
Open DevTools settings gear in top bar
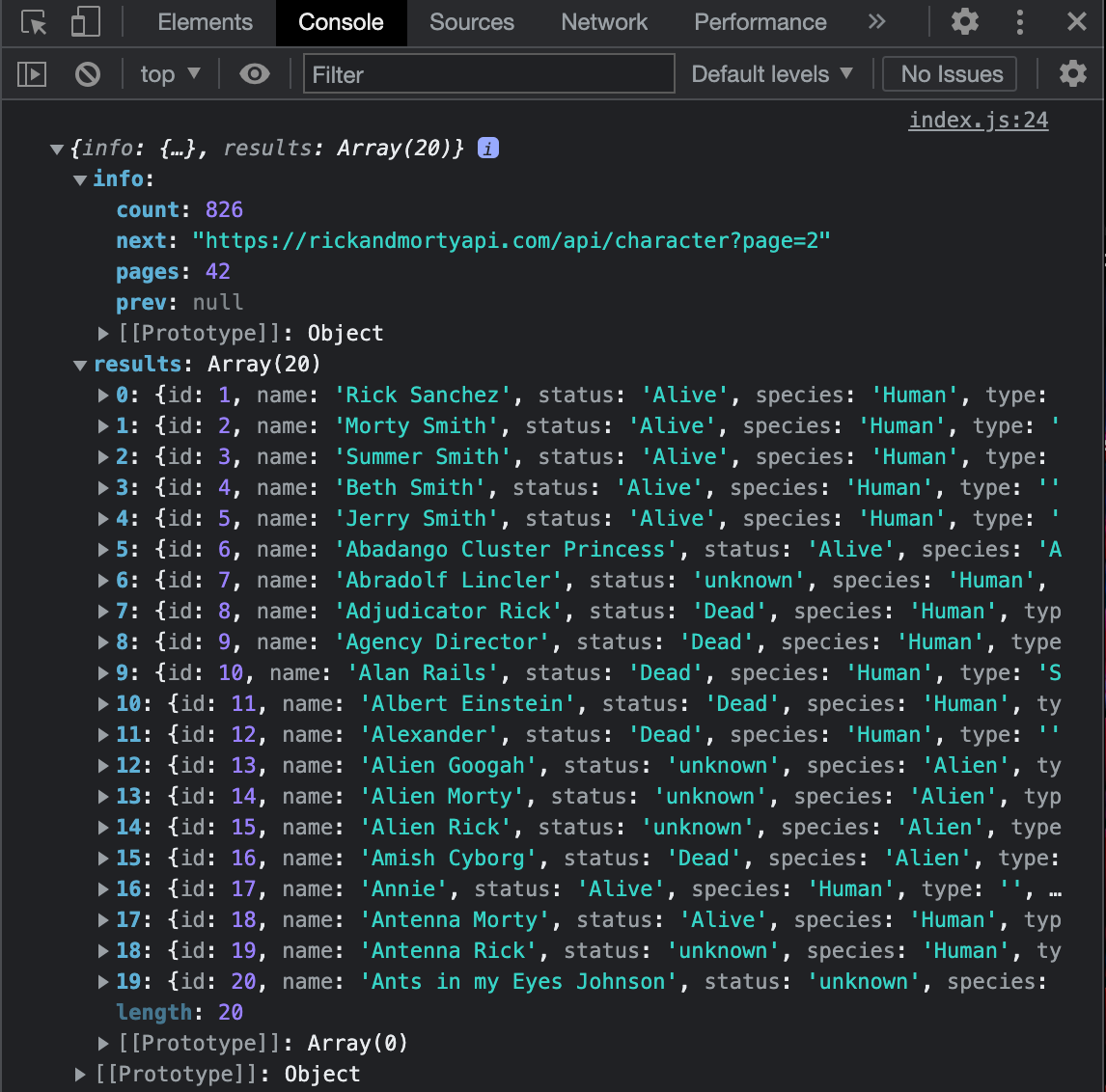click(964, 22)
